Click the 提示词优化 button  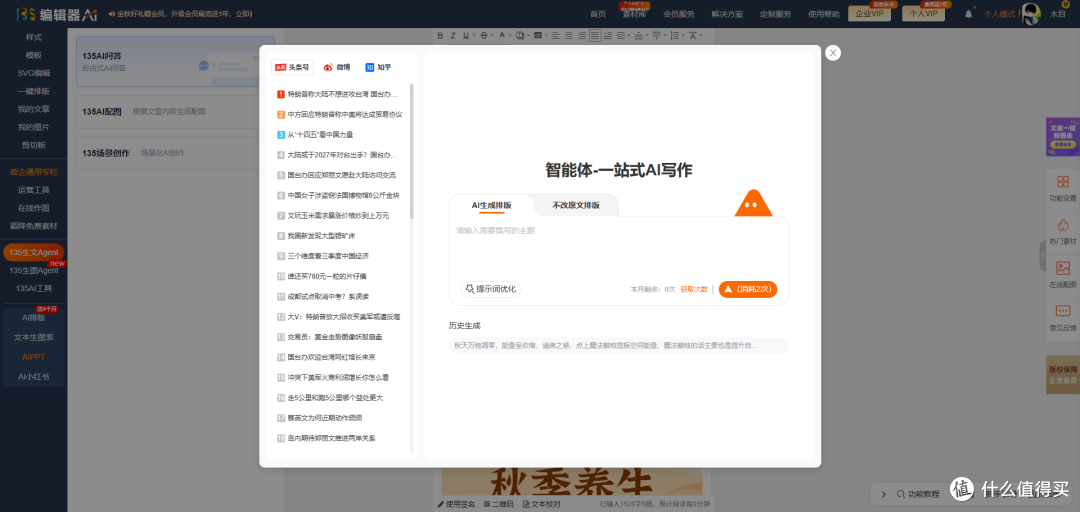(x=490, y=289)
